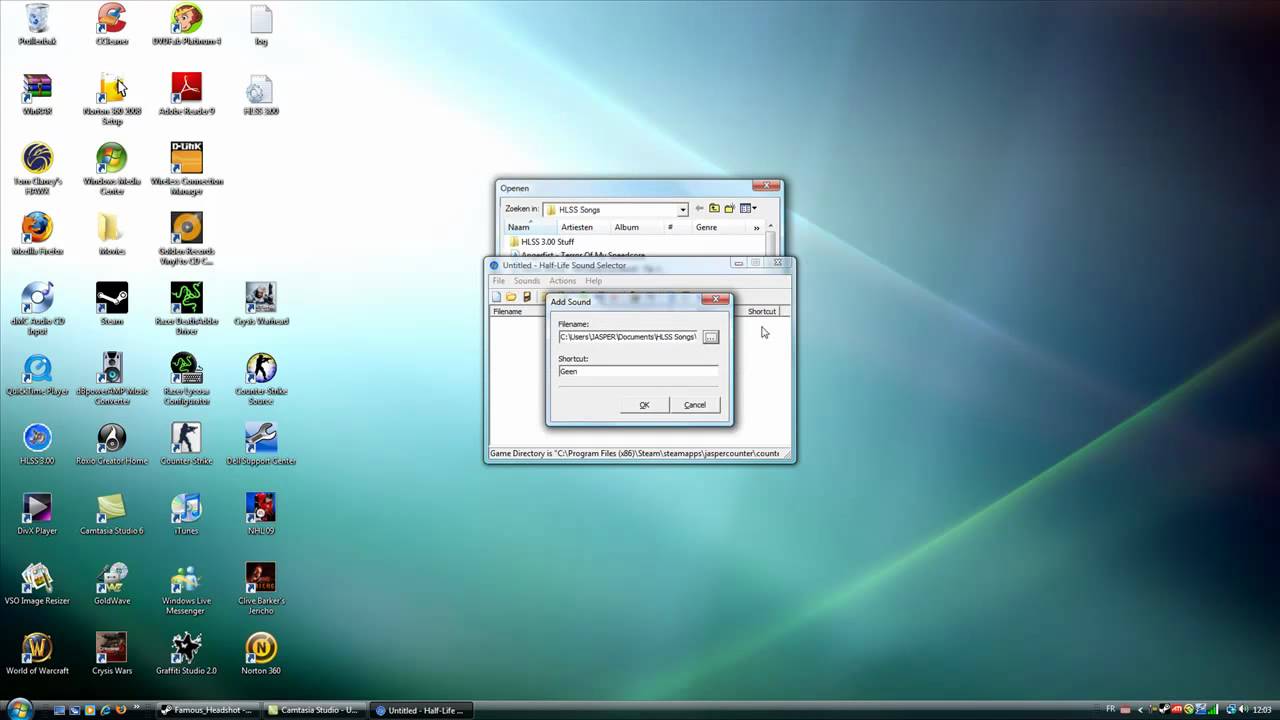The image size is (1280, 720).
Task: Select the Roxio Creator Home desktop icon
Action: click(x=112, y=445)
